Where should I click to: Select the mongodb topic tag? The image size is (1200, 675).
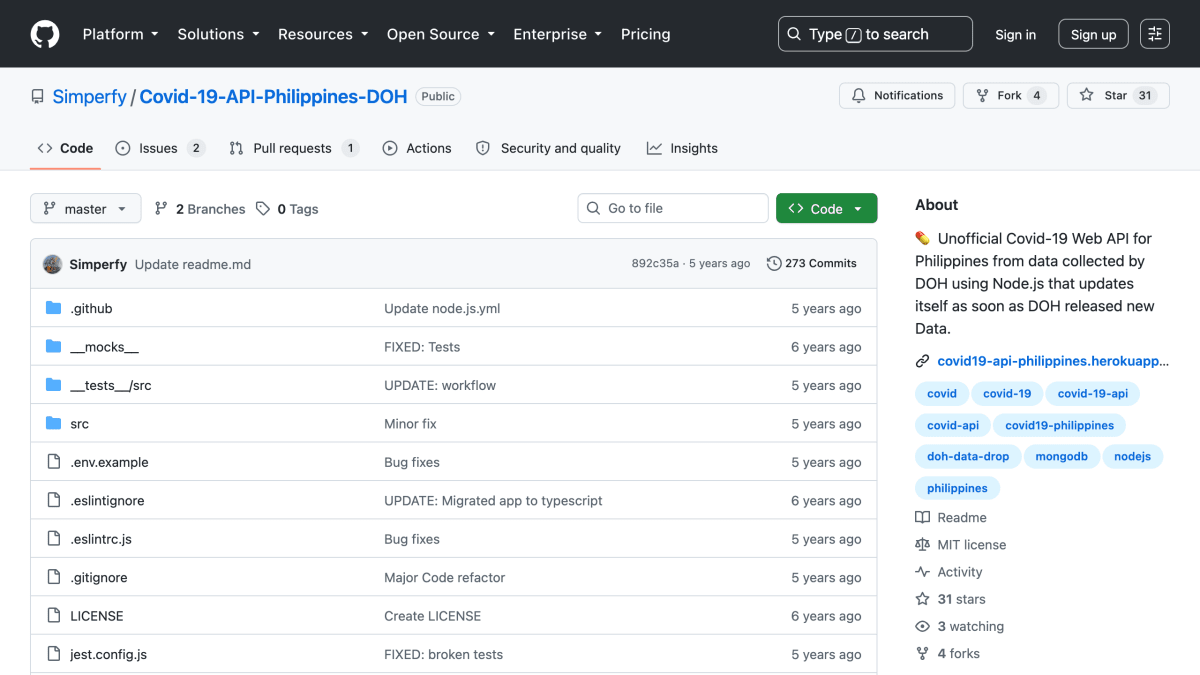pyautogui.click(x=1062, y=457)
